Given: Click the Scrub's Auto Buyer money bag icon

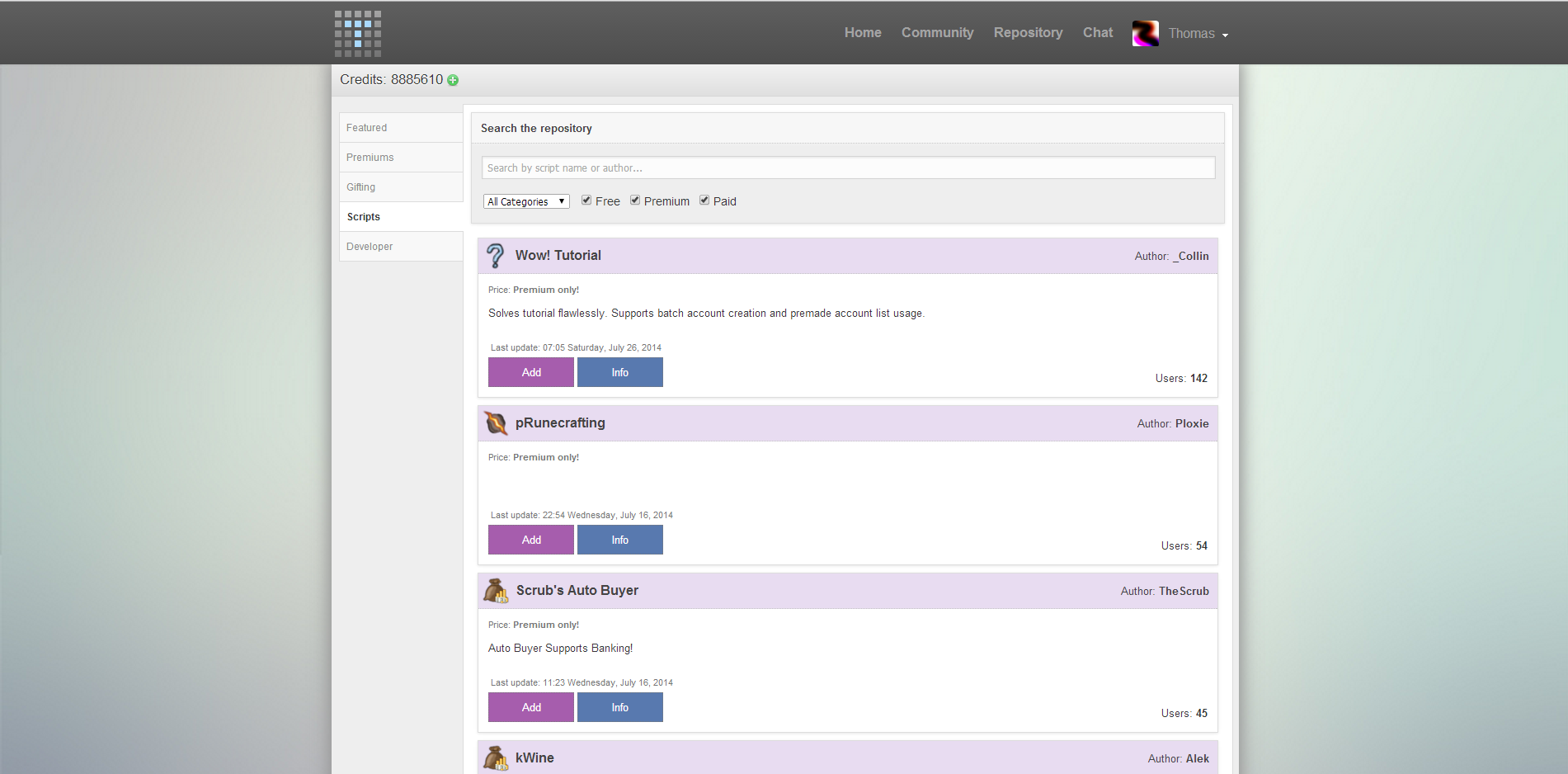Looking at the screenshot, I should pos(496,591).
